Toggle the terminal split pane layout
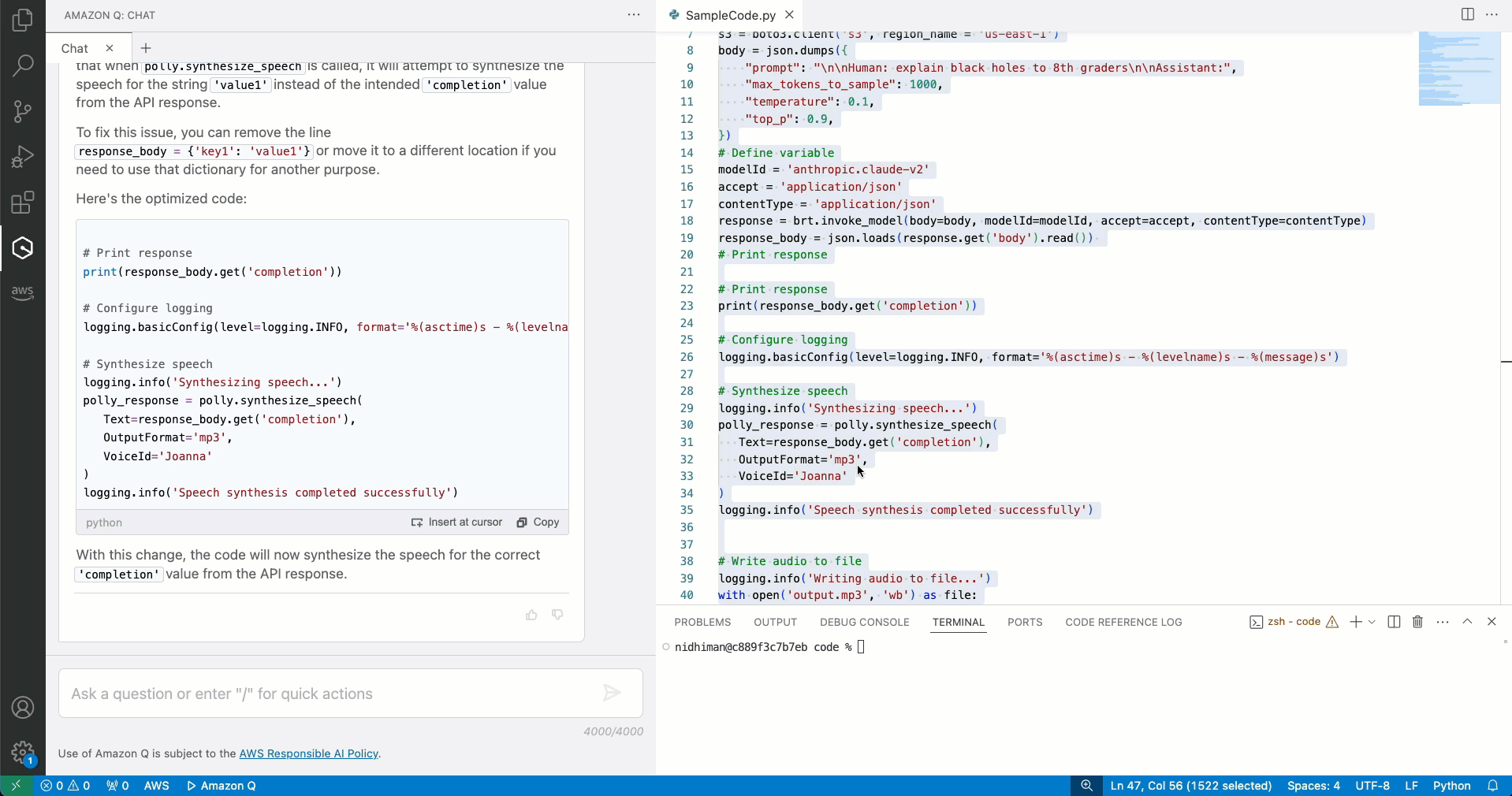Screen dimensions: 1512x796 (1394, 622)
